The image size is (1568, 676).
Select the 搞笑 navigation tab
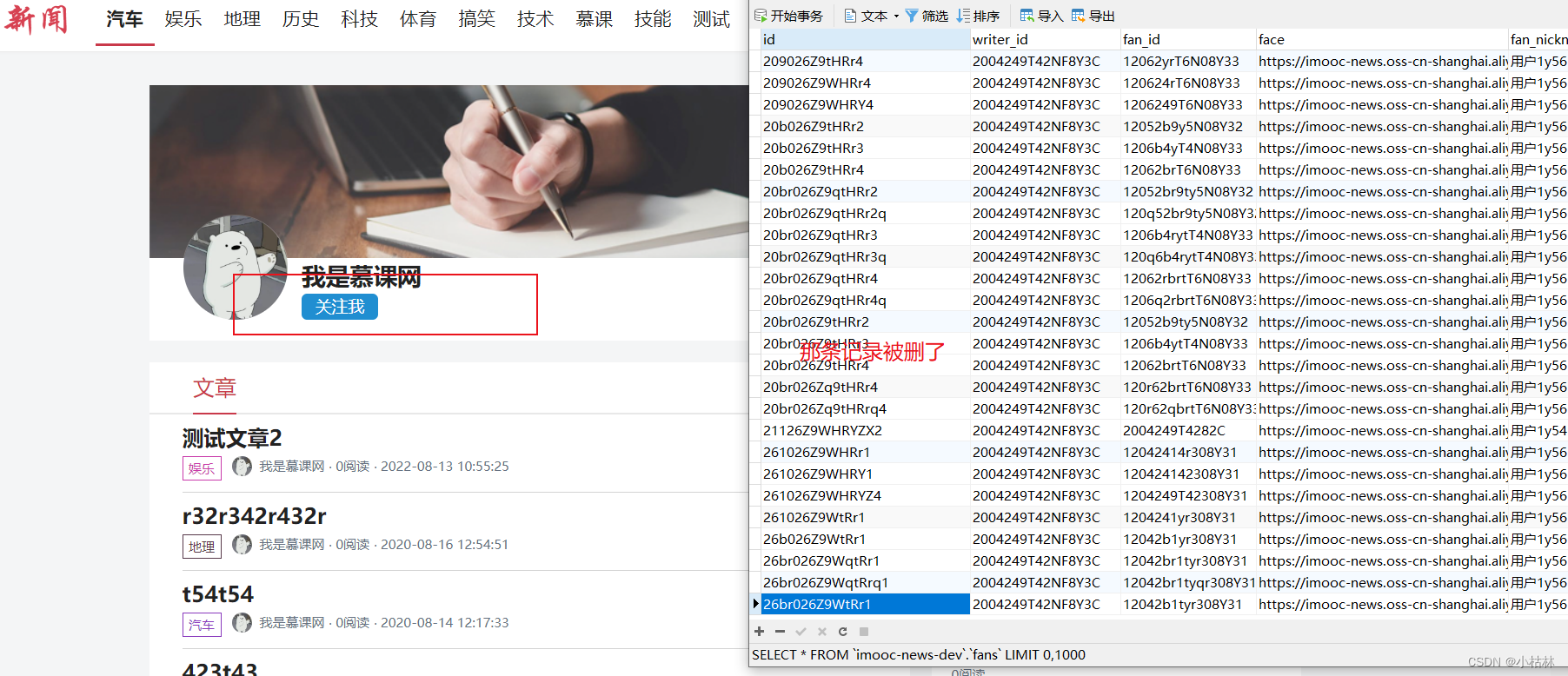pyautogui.click(x=476, y=19)
